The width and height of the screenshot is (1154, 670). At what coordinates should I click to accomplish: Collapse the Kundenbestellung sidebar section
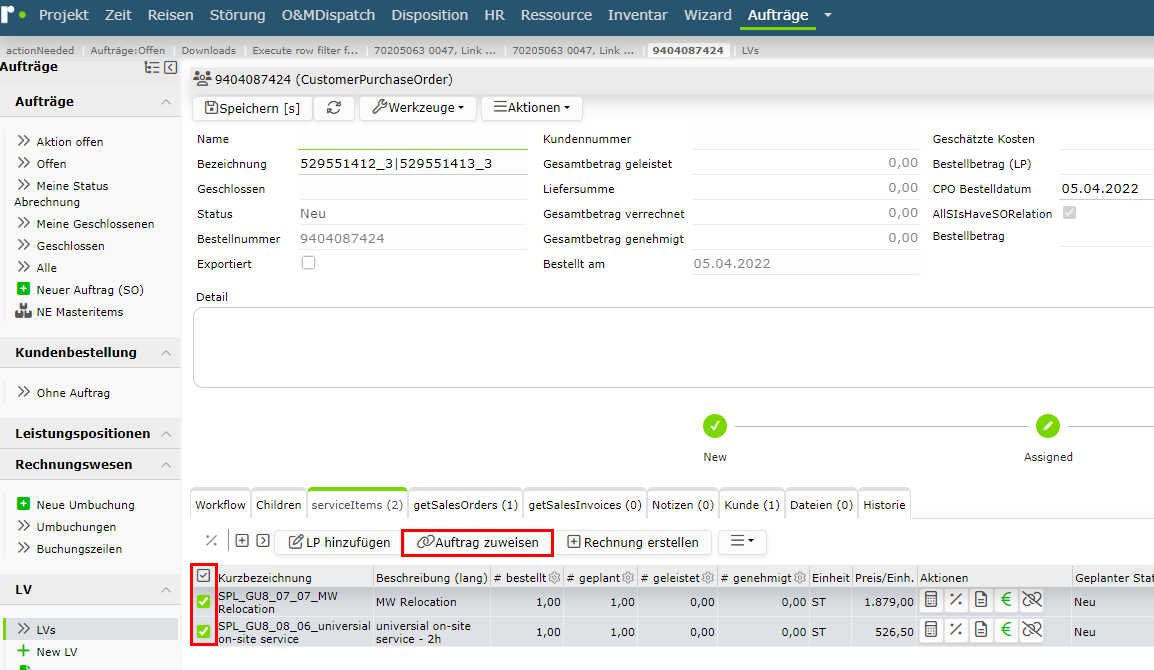point(166,353)
